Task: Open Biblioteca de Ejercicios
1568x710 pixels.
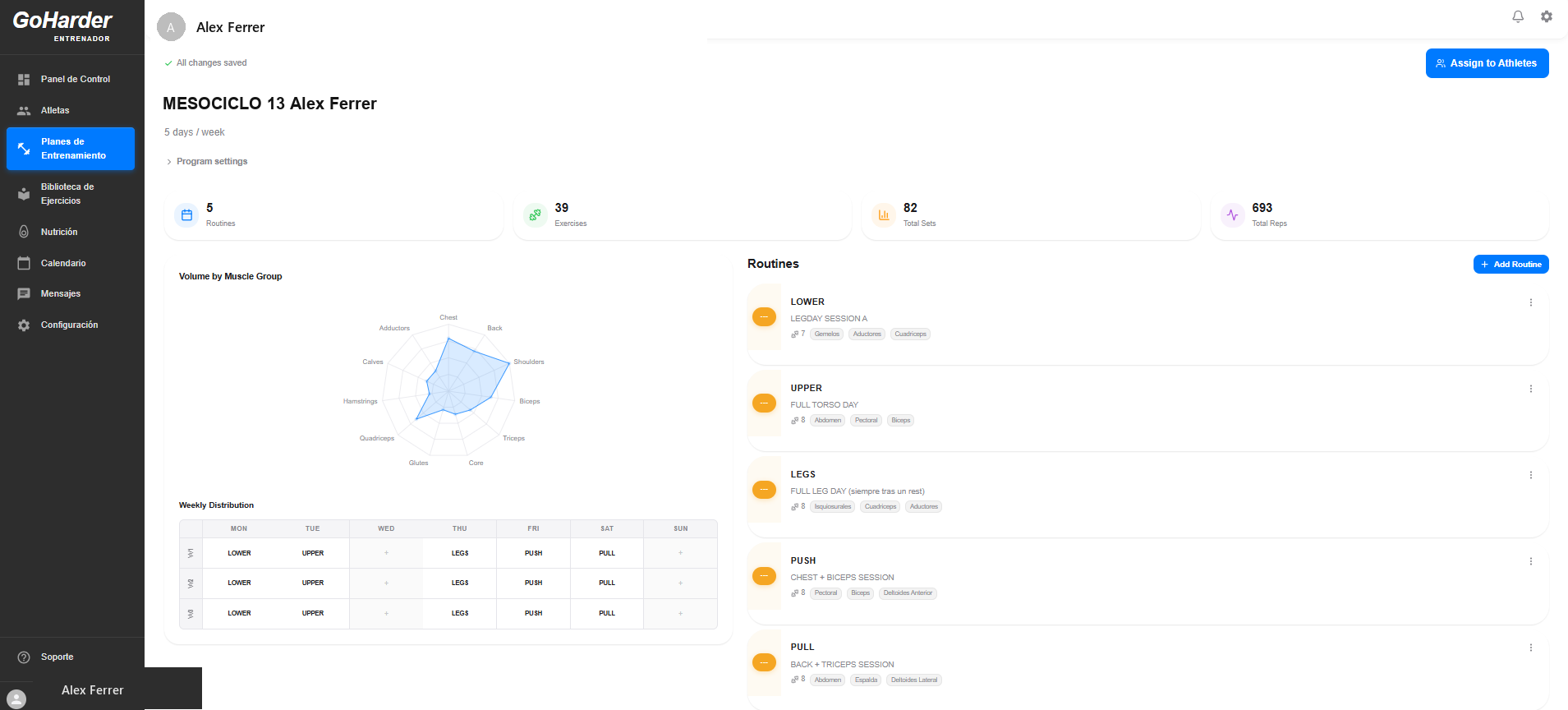Action: (71, 194)
